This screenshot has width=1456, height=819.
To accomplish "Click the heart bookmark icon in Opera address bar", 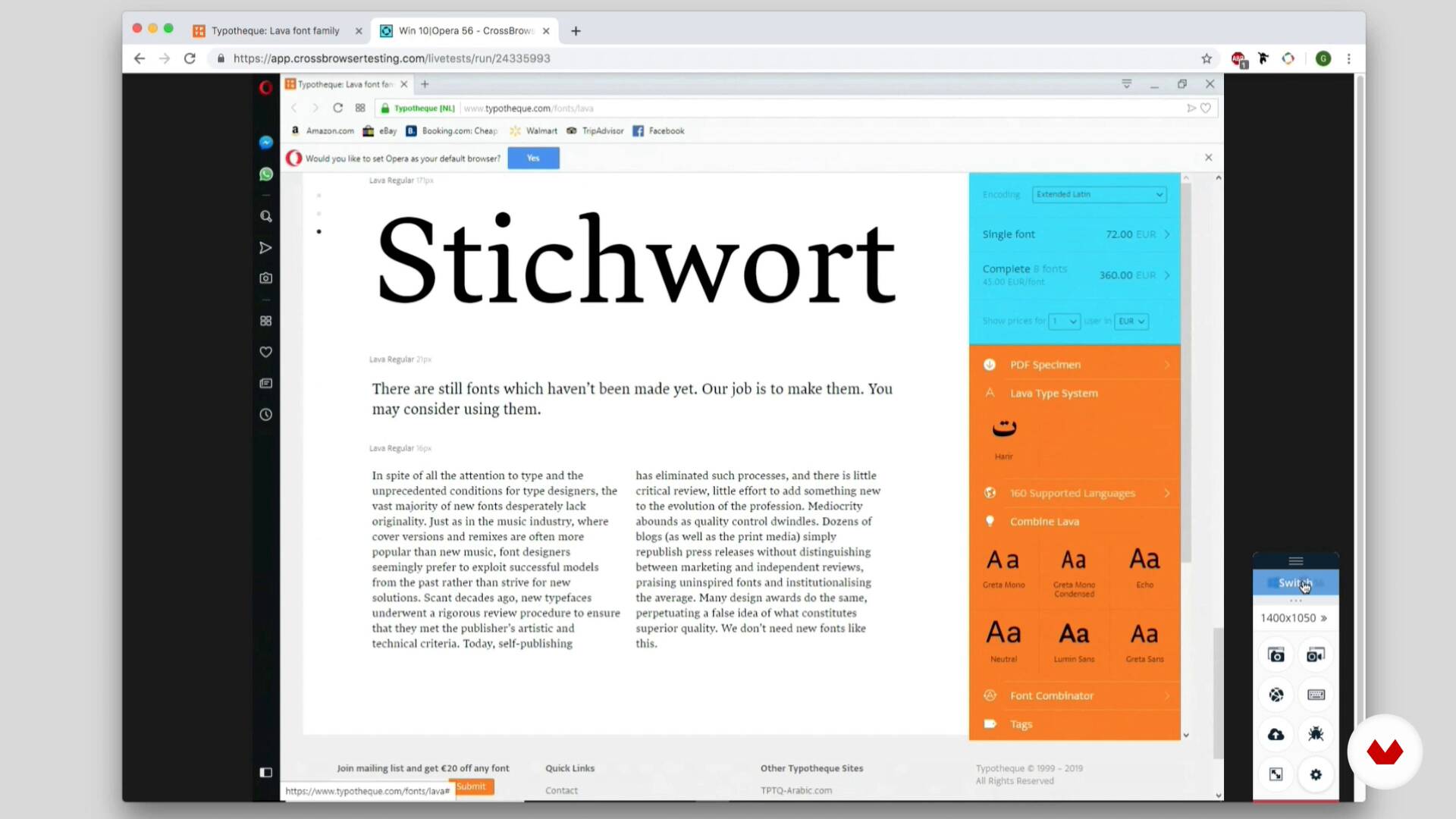I will point(1206,108).
